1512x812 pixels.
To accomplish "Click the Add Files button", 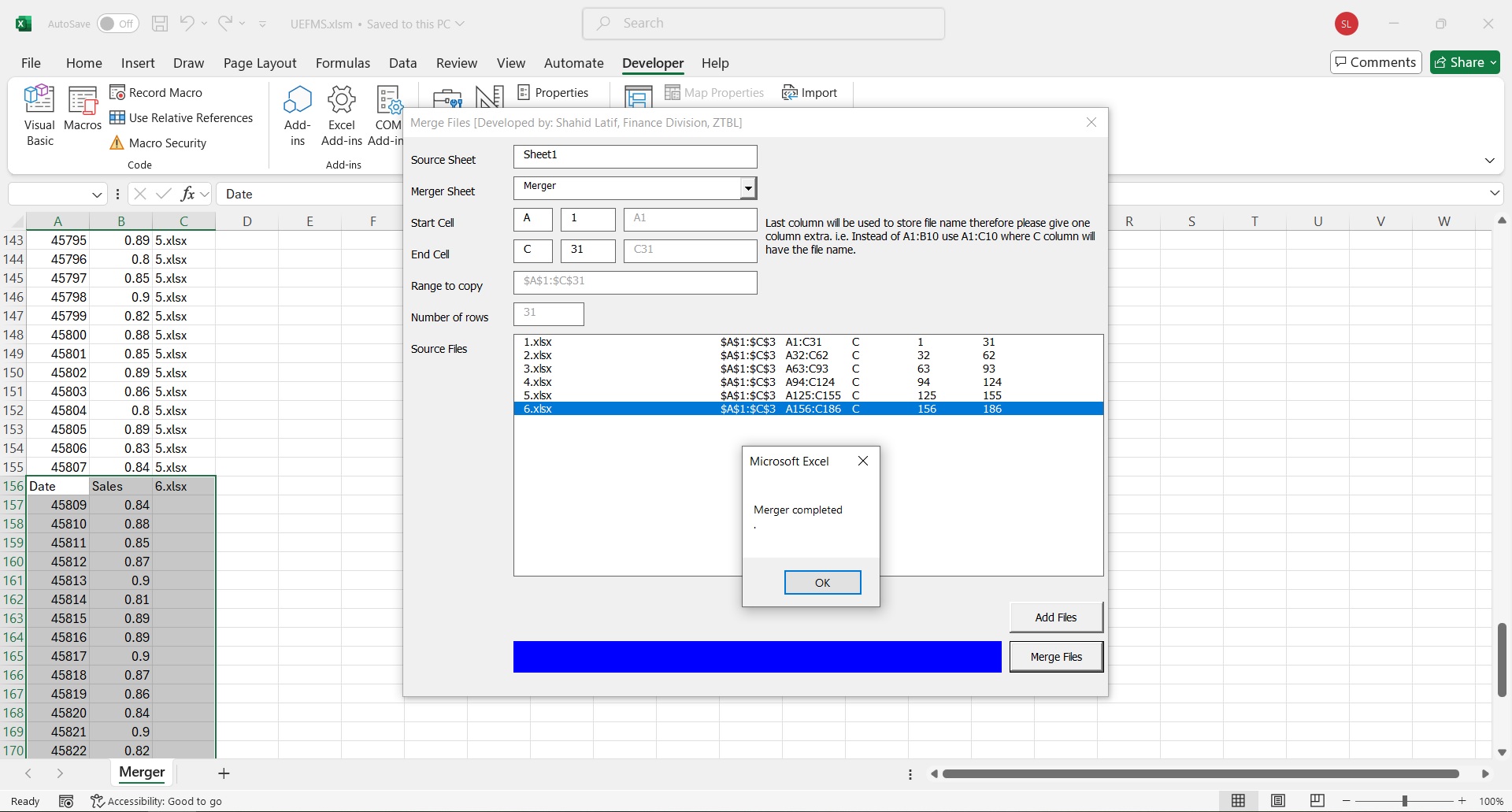I will tap(1055, 617).
